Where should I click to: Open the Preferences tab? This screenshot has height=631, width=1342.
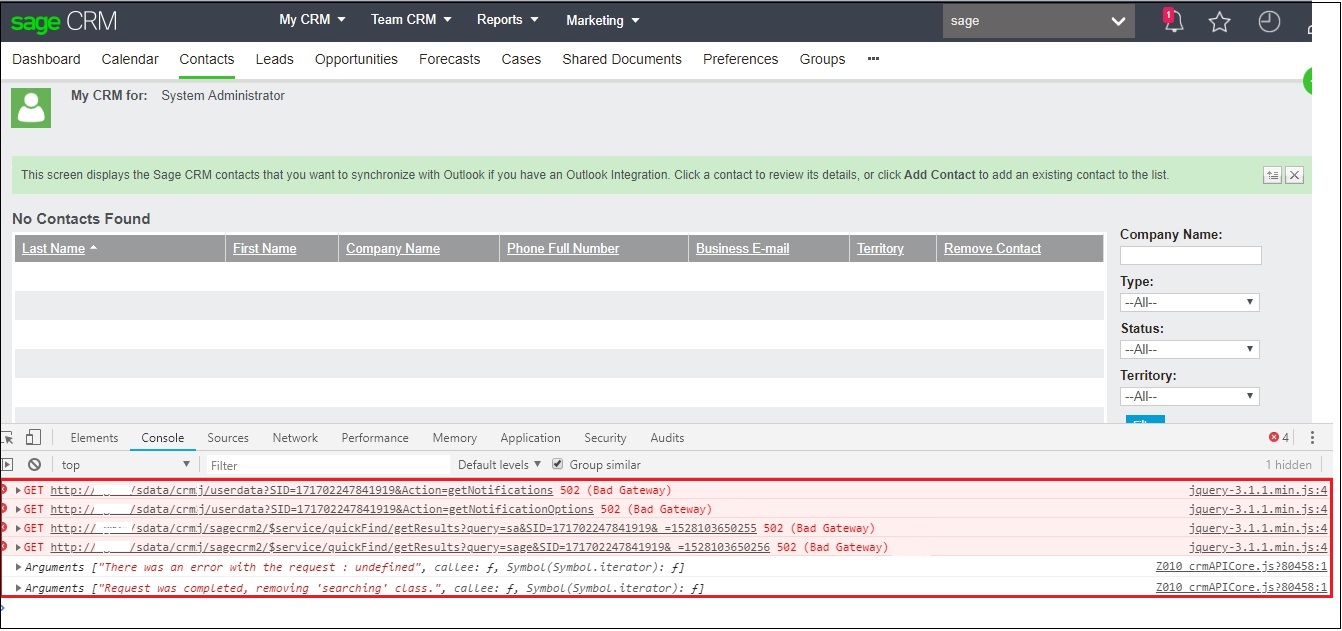[x=740, y=59]
